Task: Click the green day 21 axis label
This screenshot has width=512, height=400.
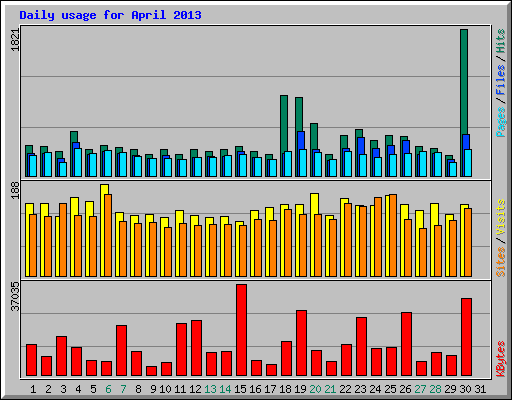Action: coord(330,389)
